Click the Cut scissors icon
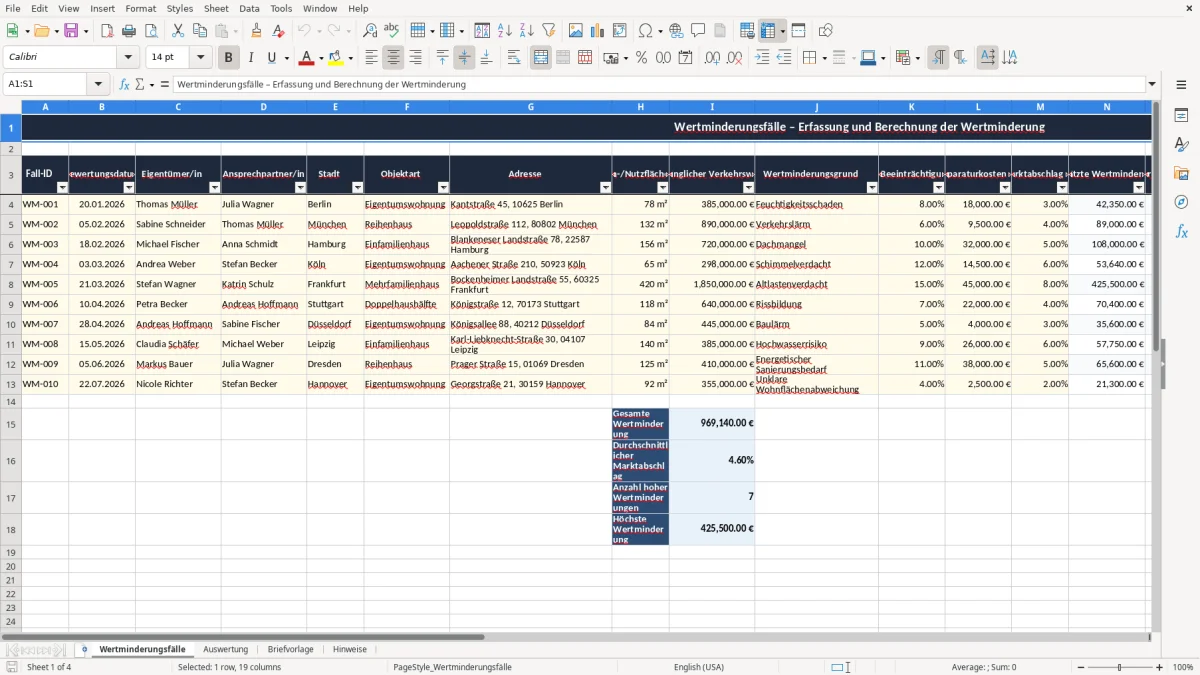 [x=178, y=31]
